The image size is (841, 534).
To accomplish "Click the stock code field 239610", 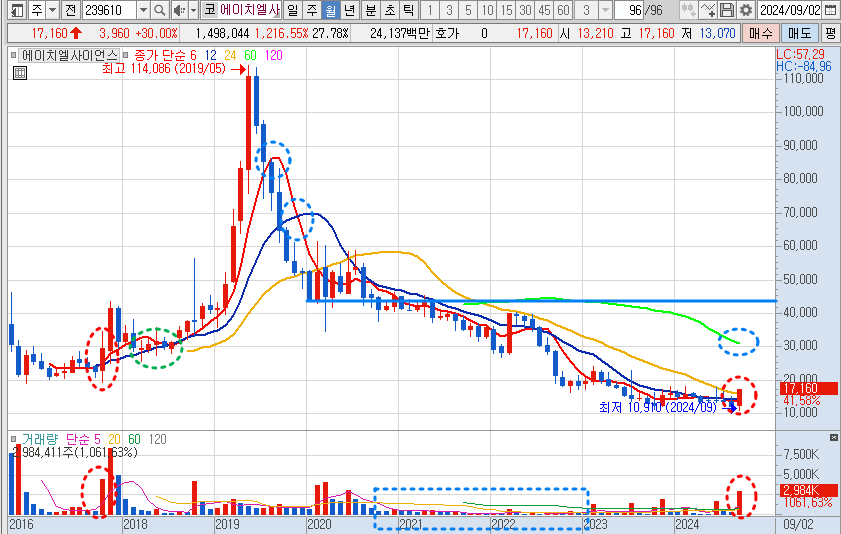I will (x=110, y=10).
